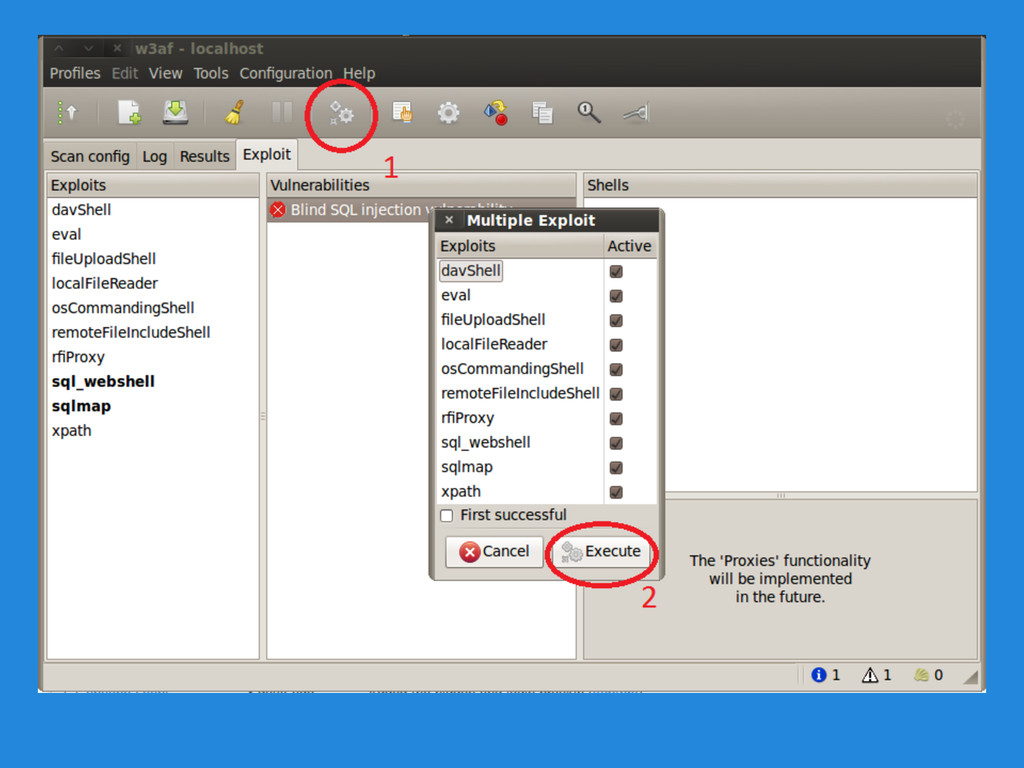Uncheck Active for osCommandingShell
This screenshot has width=1024, height=768.
pos(616,369)
